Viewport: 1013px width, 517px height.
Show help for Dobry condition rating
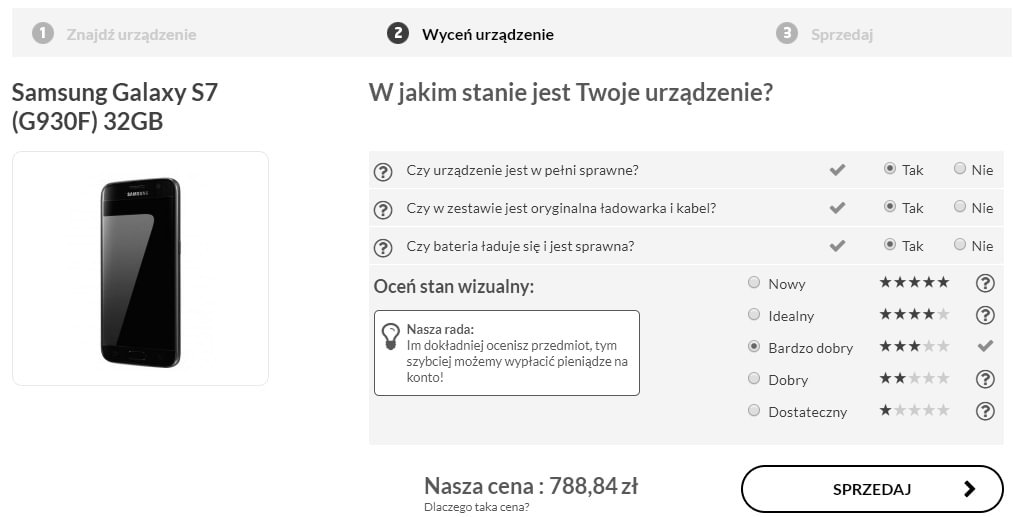(985, 379)
